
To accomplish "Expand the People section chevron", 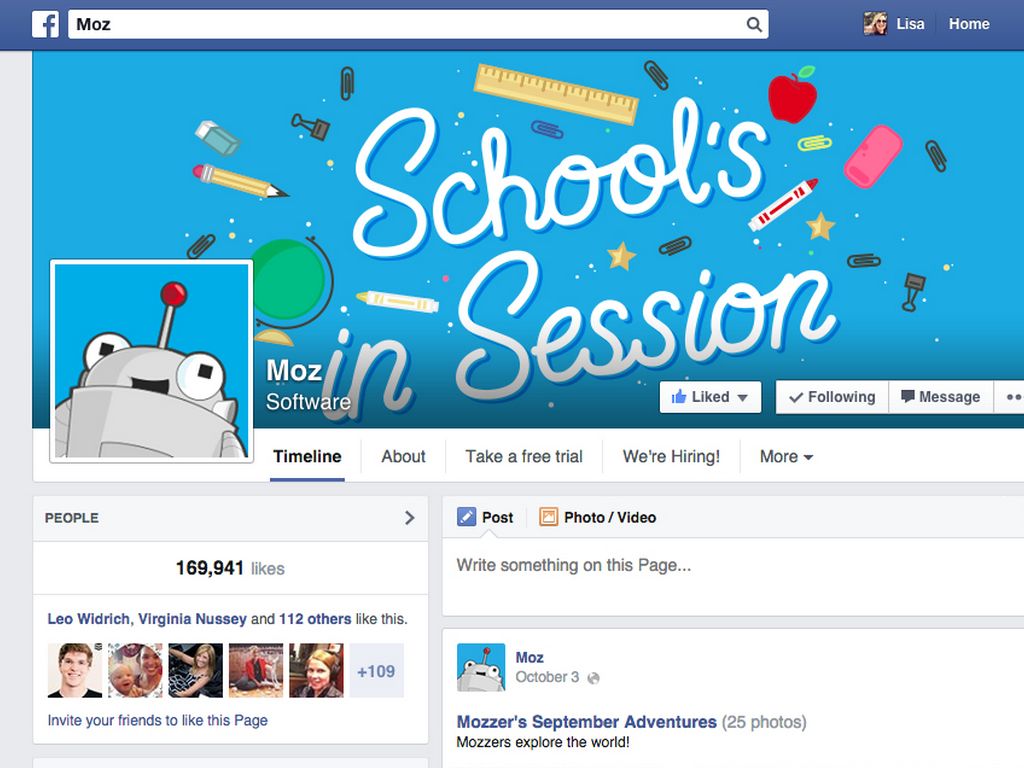I will point(409,518).
